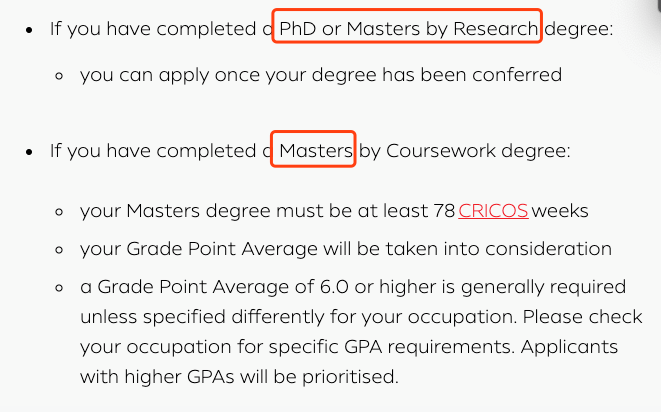Click the word "conferred"
The width and height of the screenshot is (661, 412).
coord(520,74)
